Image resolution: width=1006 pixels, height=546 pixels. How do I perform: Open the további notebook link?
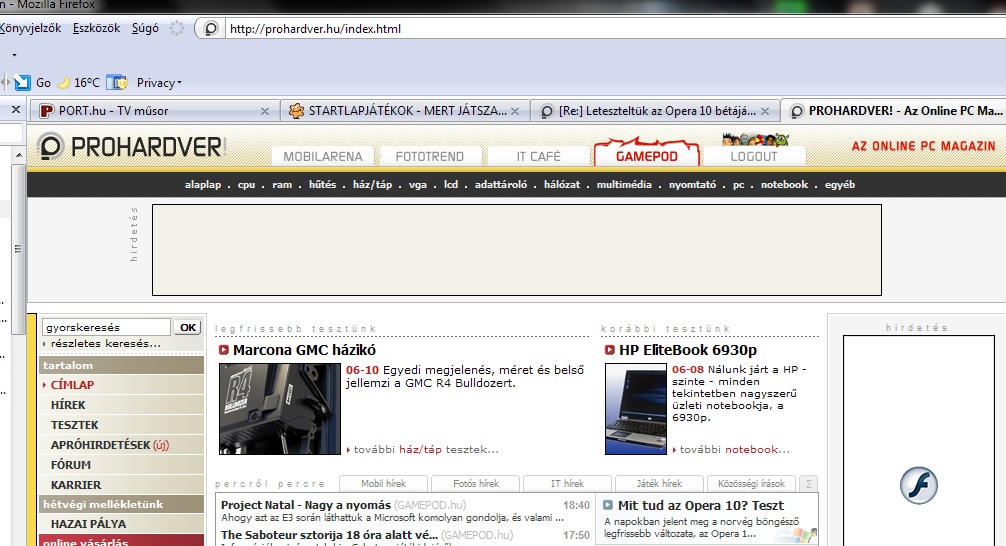coord(735,450)
